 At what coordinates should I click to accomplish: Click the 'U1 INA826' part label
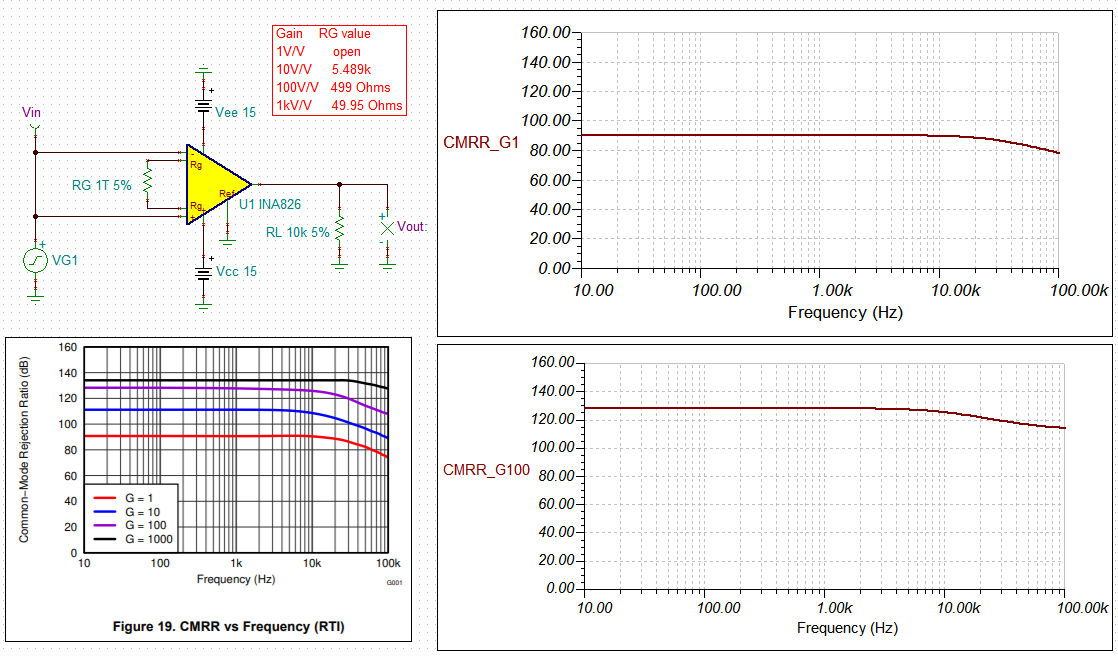(x=270, y=205)
